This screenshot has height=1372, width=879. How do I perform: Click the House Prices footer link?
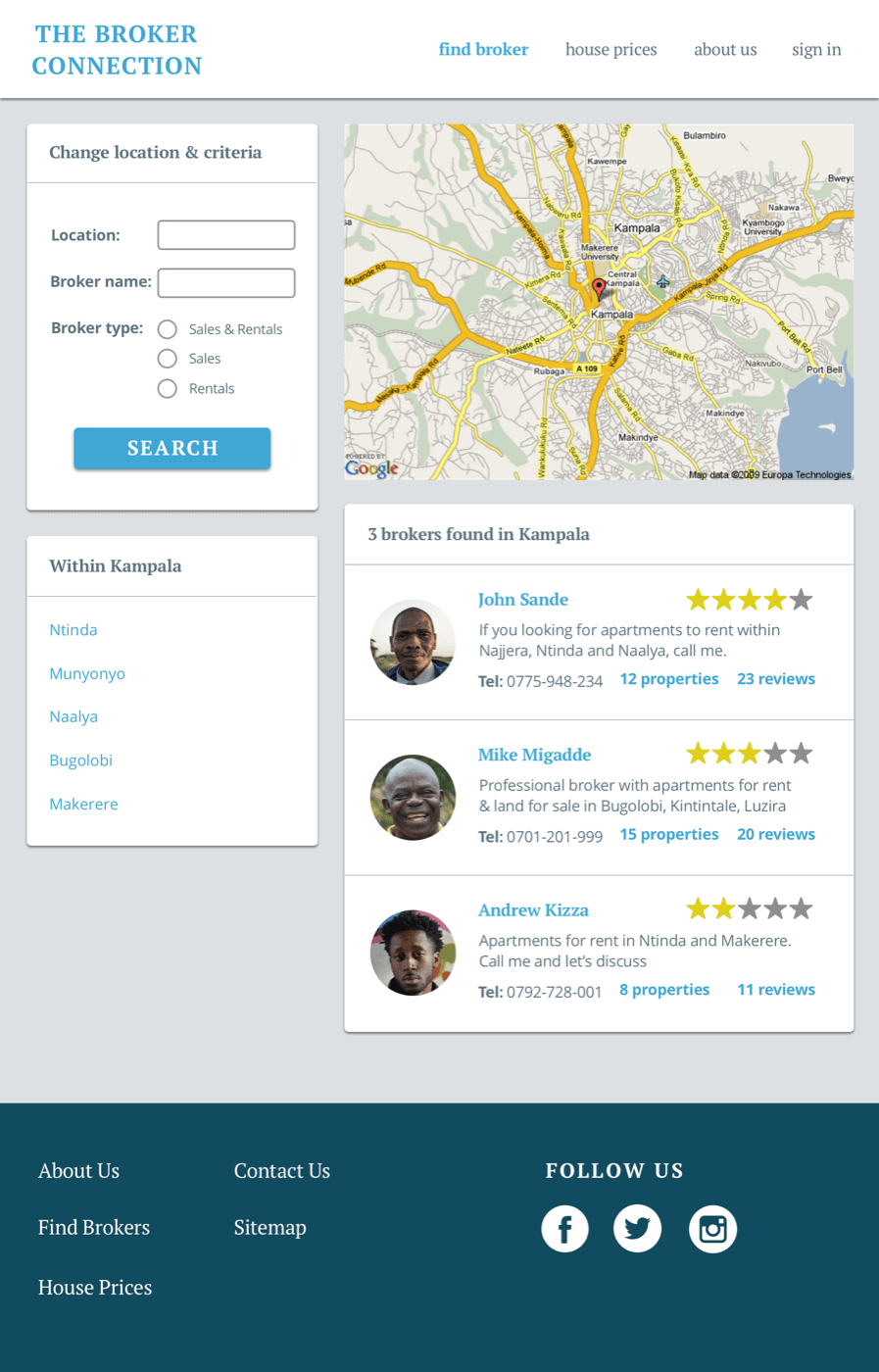pyautogui.click(x=95, y=1287)
